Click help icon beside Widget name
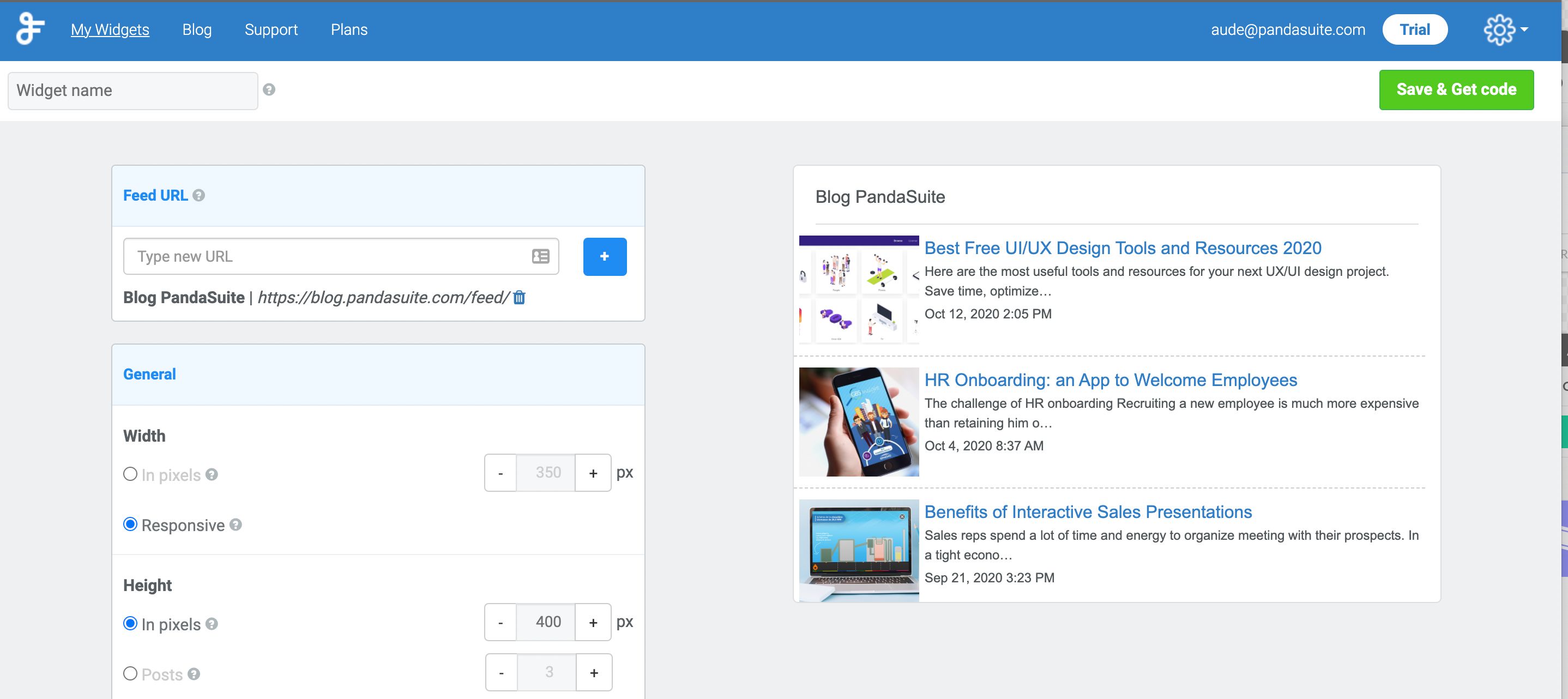 [x=269, y=89]
